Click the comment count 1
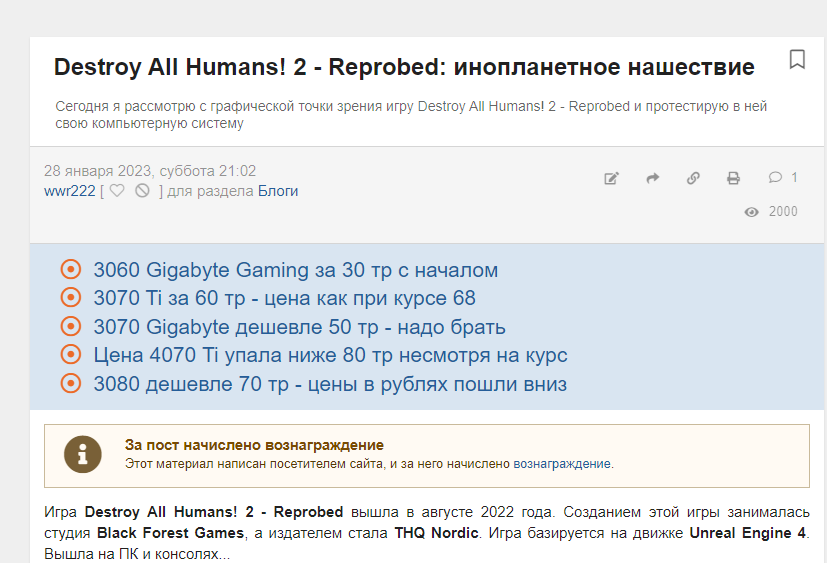This screenshot has width=827, height=563. (x=794, y=177)
